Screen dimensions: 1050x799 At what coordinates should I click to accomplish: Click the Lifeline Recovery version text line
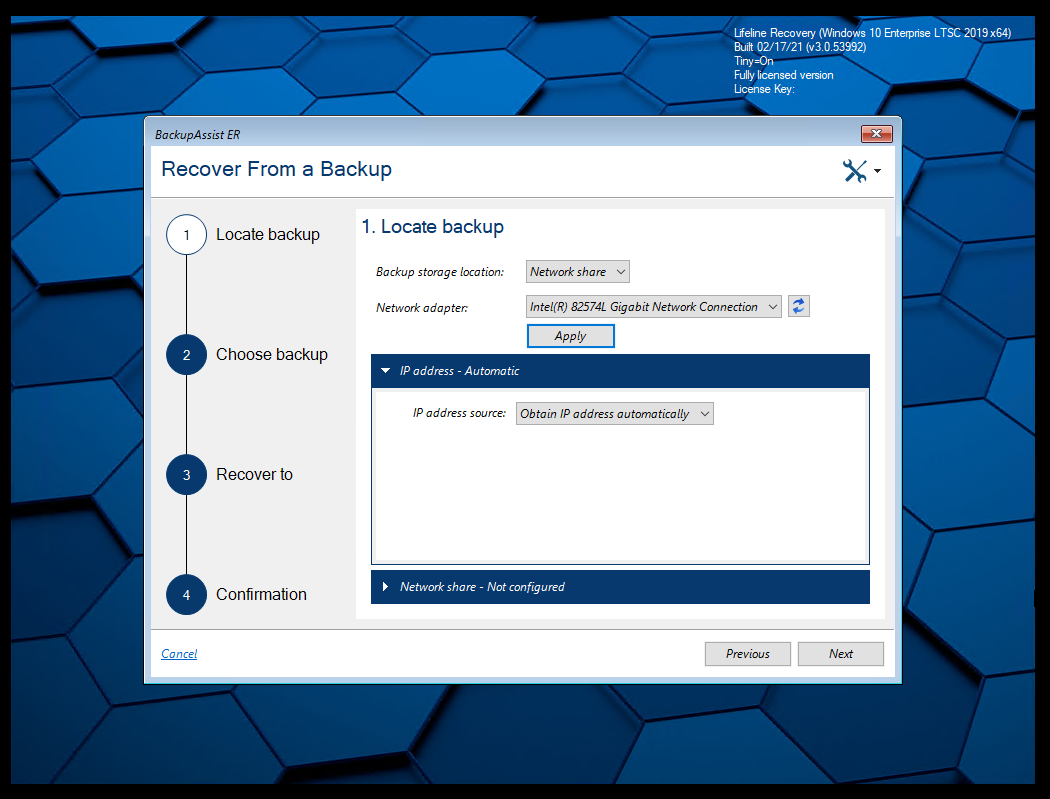pos(873,33)
